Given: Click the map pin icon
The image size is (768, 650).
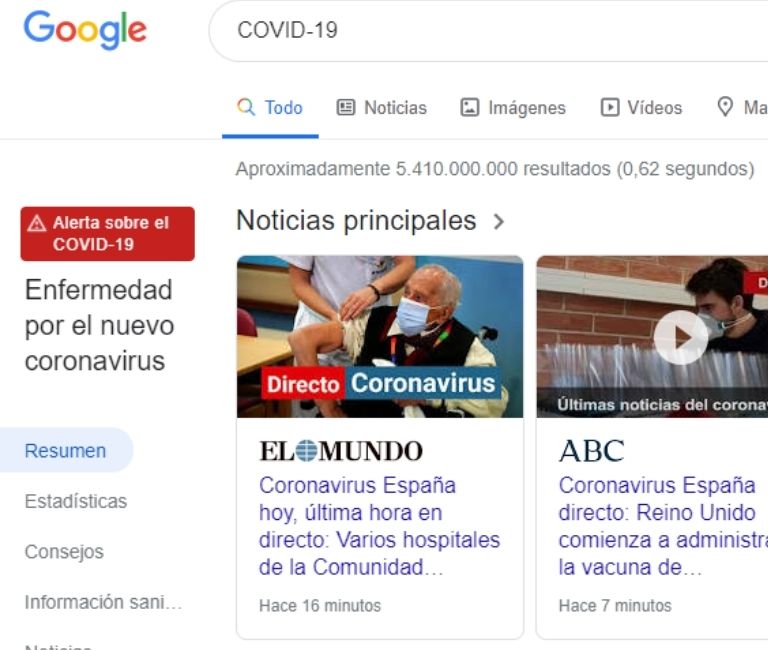Looking at the screenshot, I should click(725, 106).
